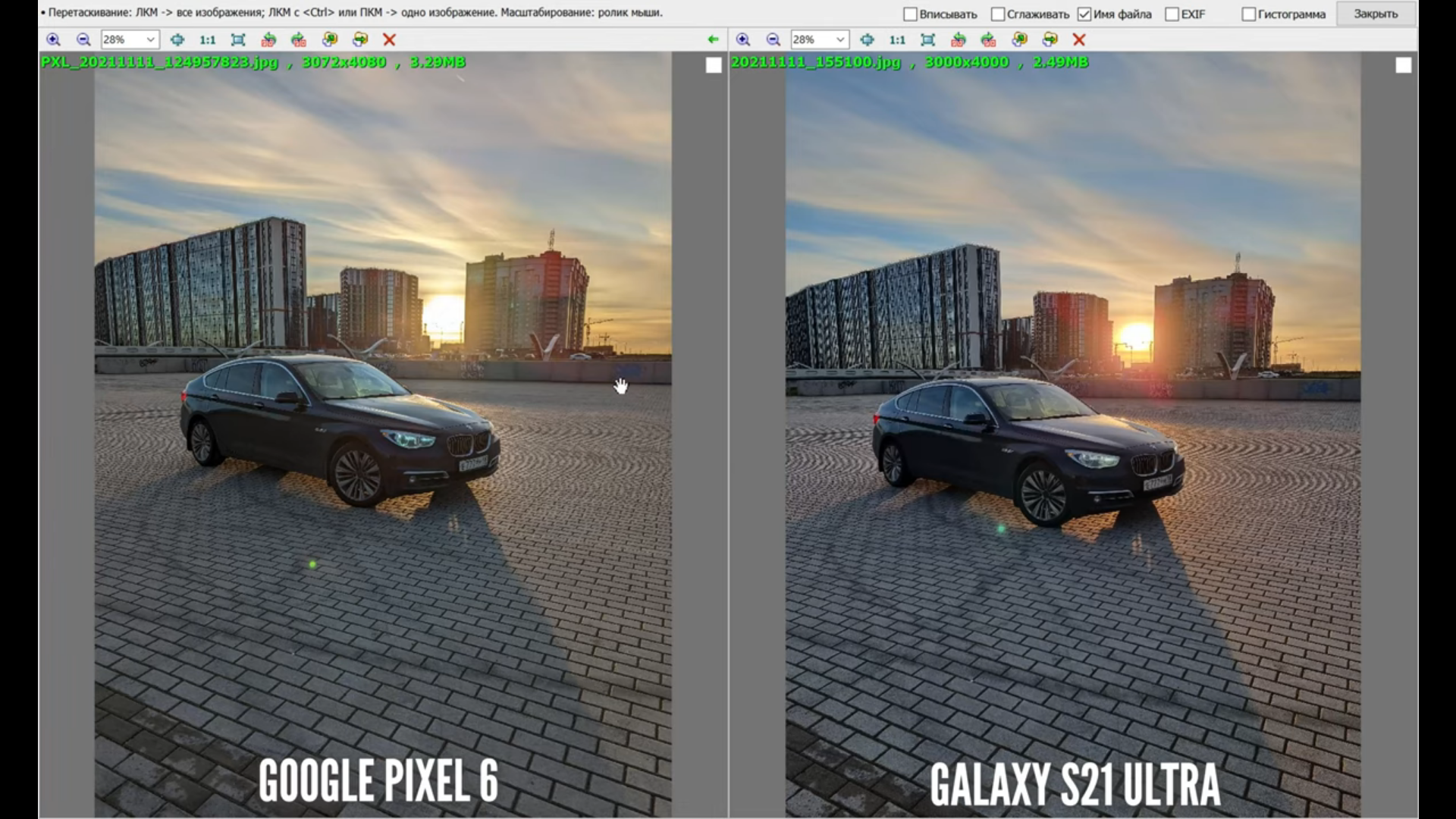Copy the right image to a folder

pyautogui.click(x=1020, y=39)
